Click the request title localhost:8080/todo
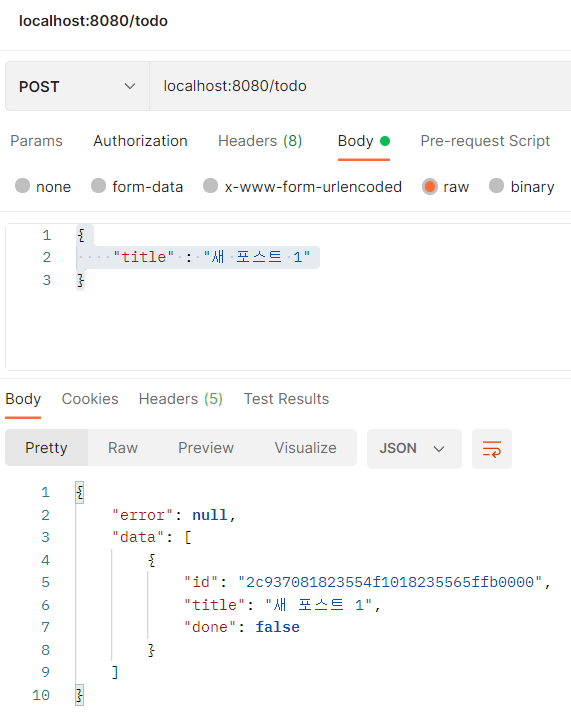 [93, 21]
